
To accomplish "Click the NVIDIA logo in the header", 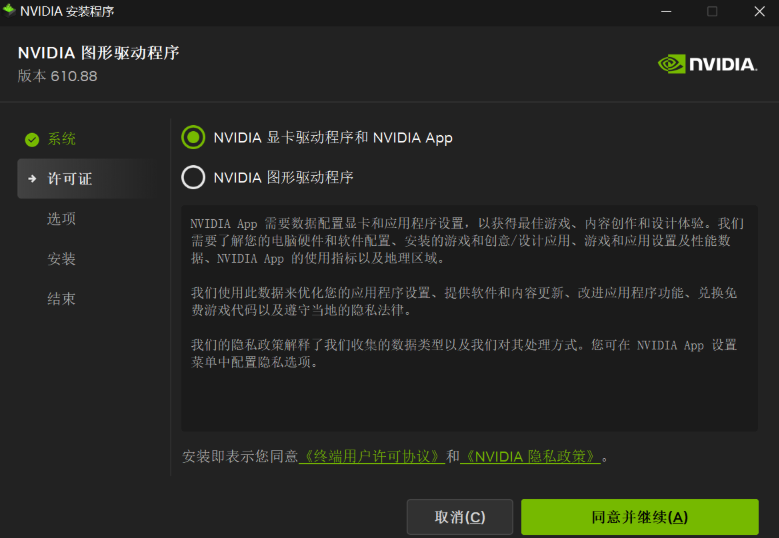I will coord(707,64).
